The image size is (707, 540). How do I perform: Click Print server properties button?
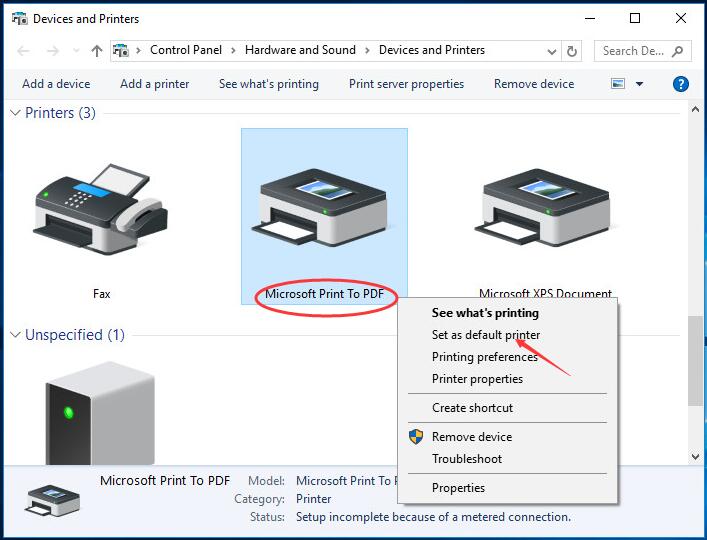[406, 84]
